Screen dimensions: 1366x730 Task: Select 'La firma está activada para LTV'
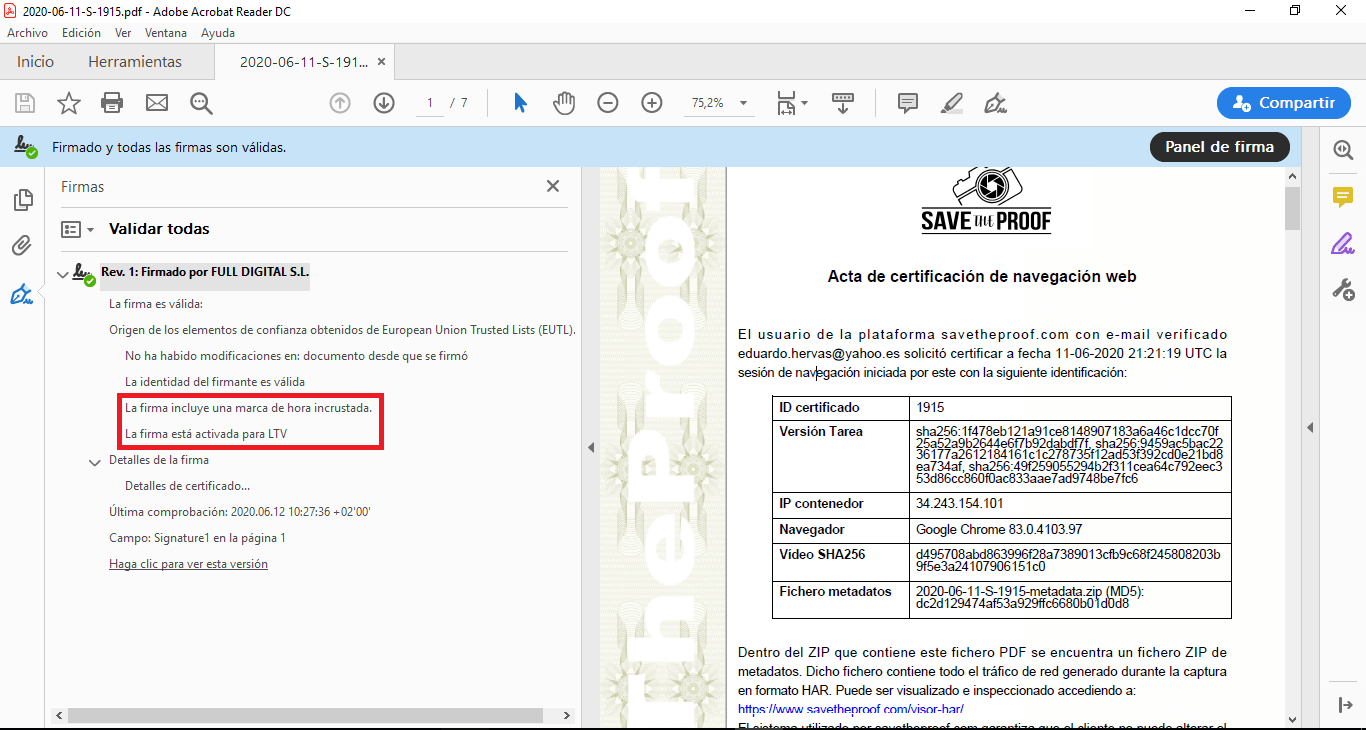coord(206,434)
